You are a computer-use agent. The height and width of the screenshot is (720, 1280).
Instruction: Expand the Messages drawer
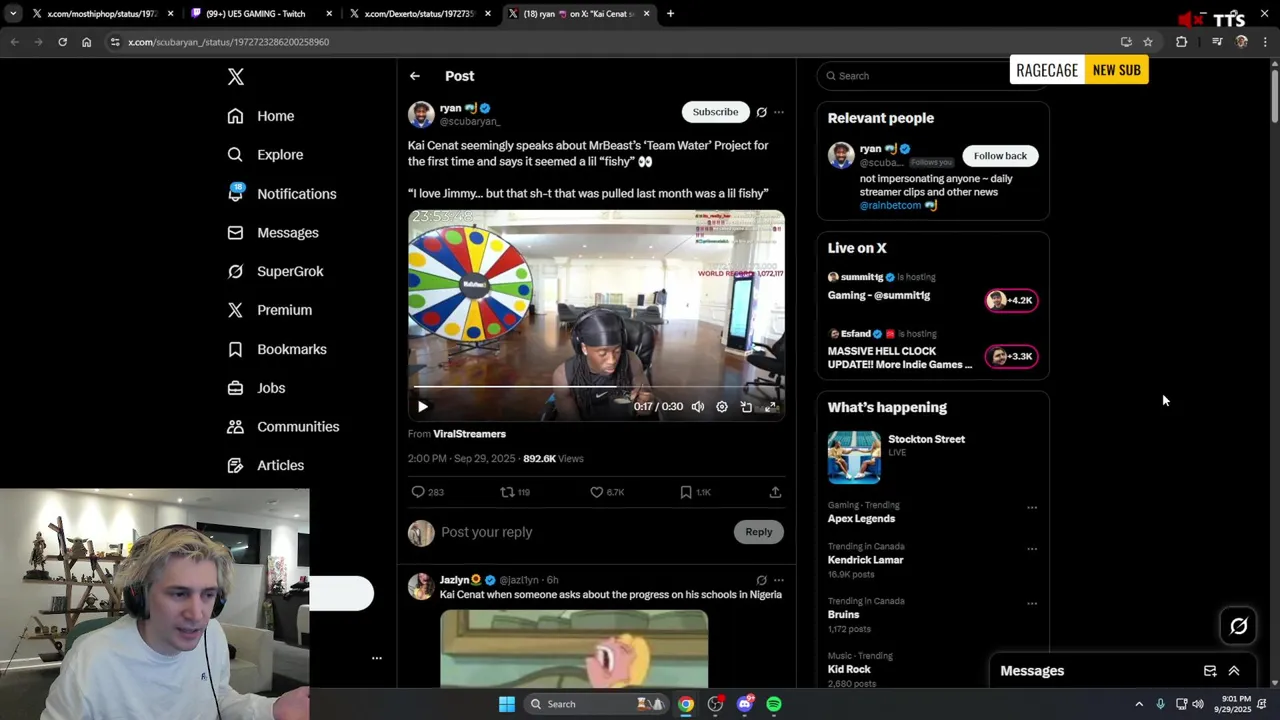1234,671
